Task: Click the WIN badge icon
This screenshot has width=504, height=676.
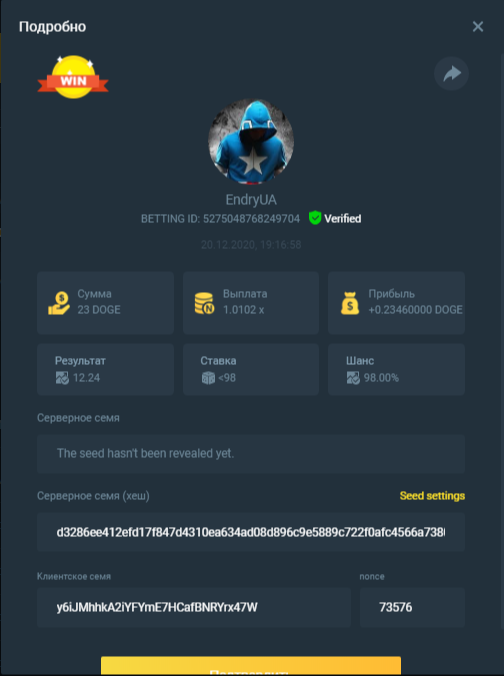Action: coord(73,77)
